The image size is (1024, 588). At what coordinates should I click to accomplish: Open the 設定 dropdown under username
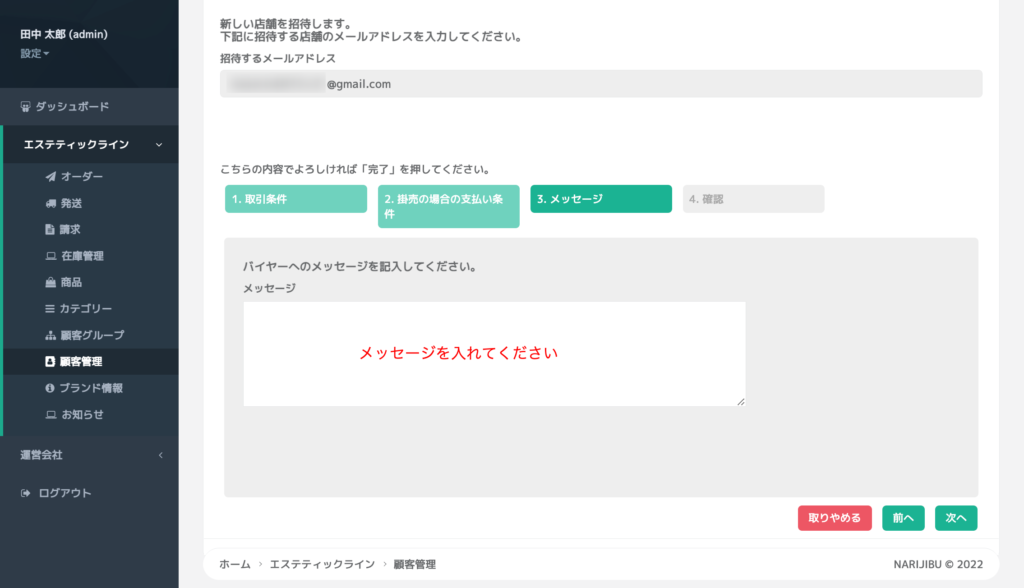35,53
